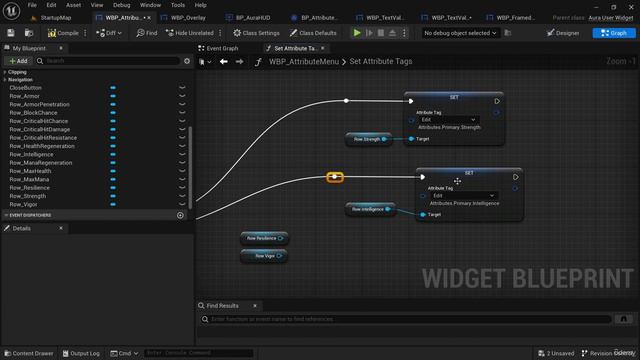Add a new blueprint member
This screenshot has width=640, height=360.
pos(18,61)
